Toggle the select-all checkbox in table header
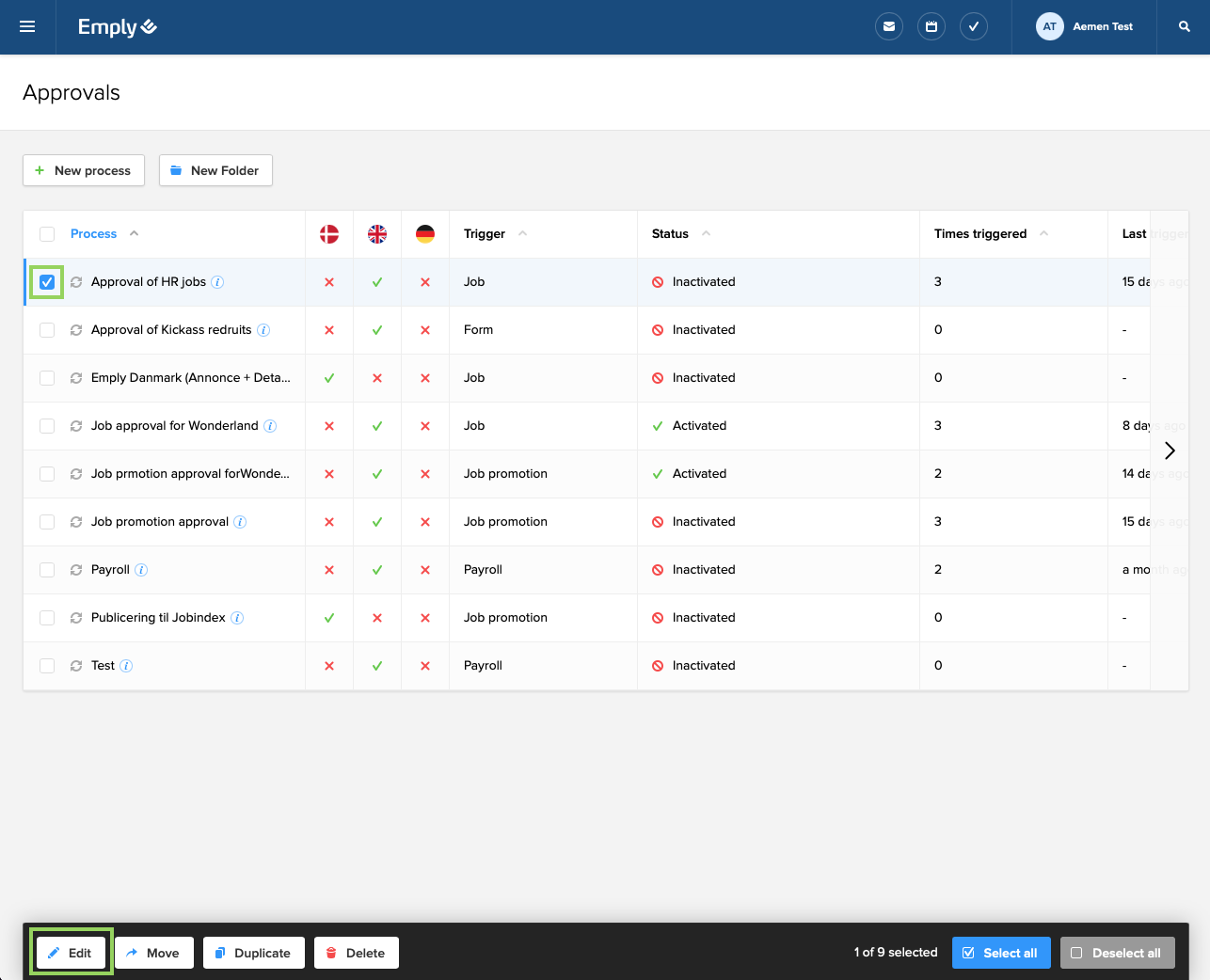Screen dimensions: 1210x980 [47, 234]
